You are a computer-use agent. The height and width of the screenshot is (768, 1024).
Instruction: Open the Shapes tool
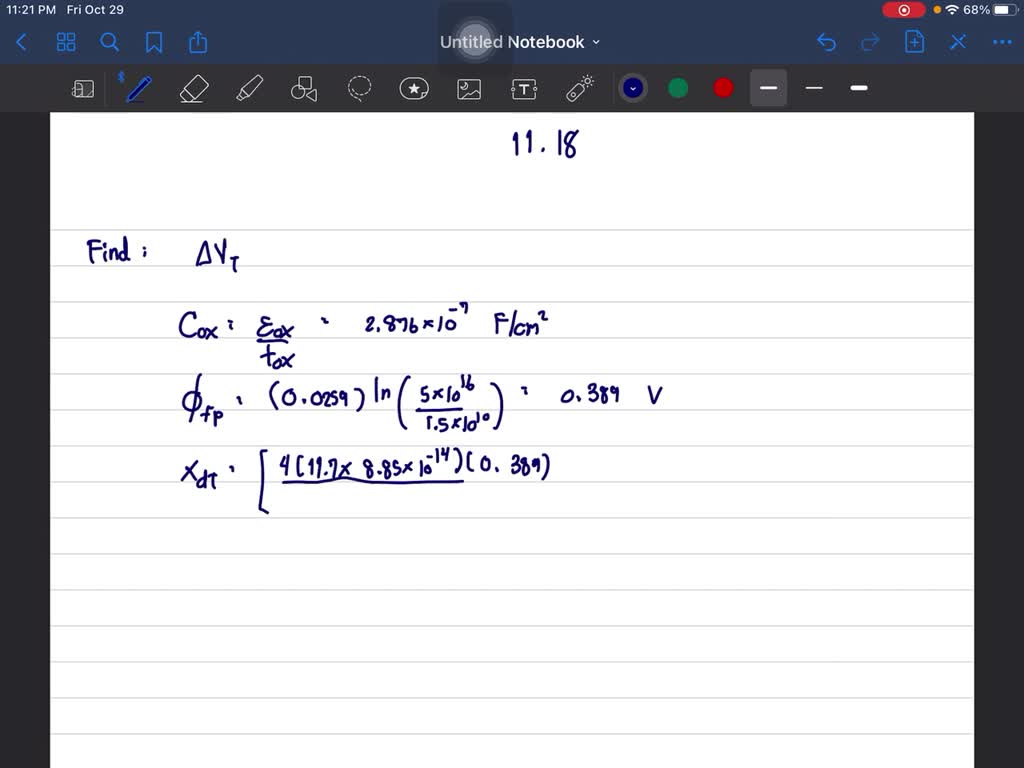[x=303, y=88]
